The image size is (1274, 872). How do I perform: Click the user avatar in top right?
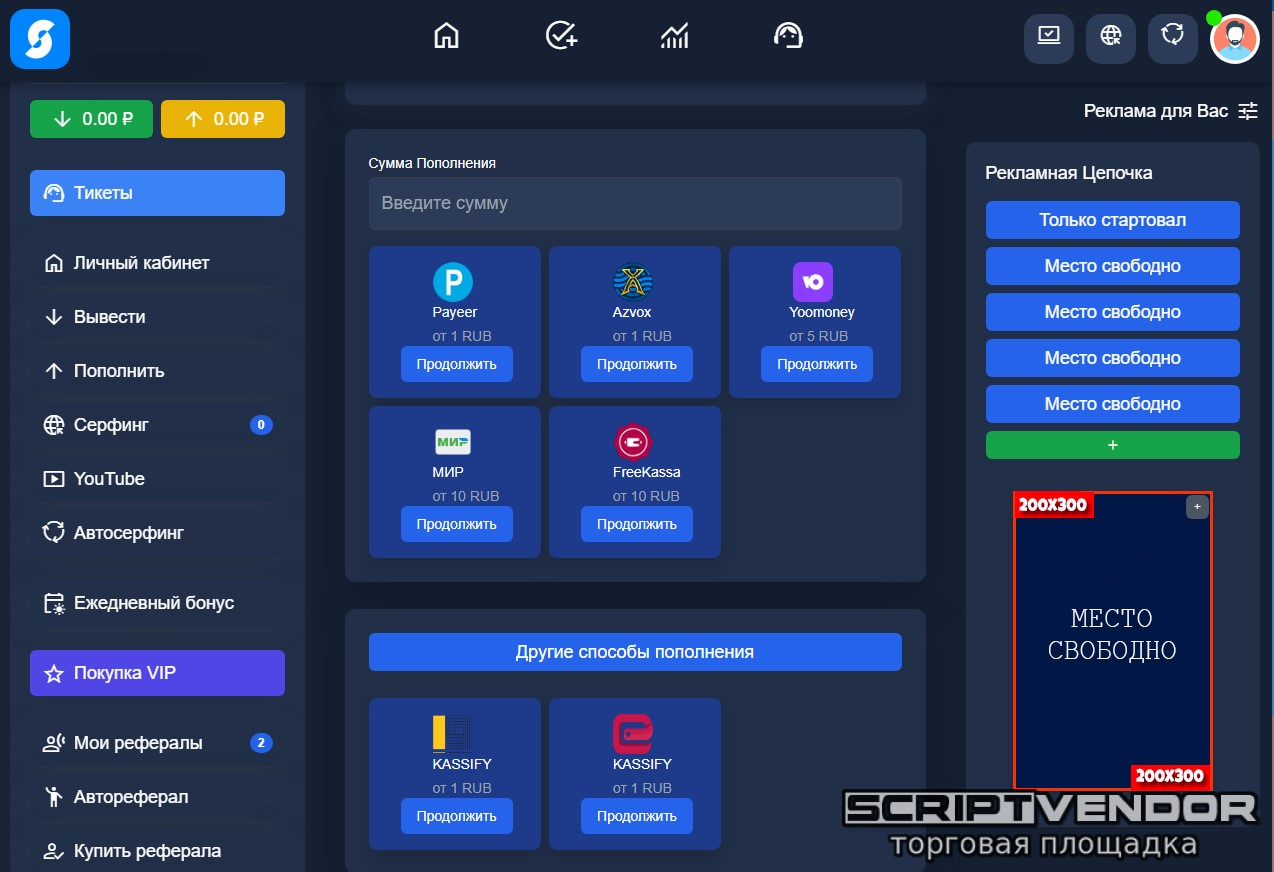(x=1235, y=39)
